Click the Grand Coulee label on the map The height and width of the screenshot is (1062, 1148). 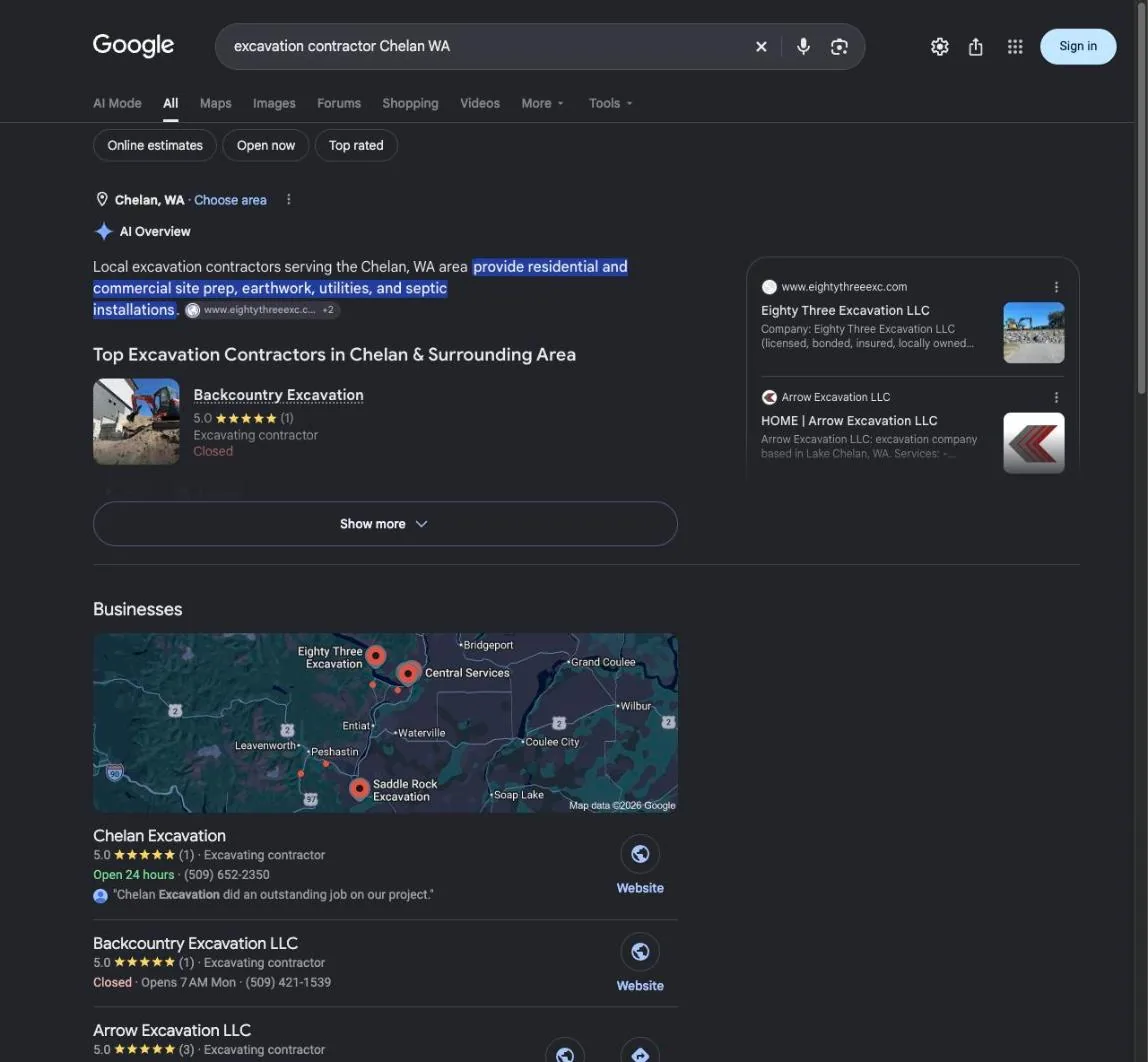click(x=603, y=662)
